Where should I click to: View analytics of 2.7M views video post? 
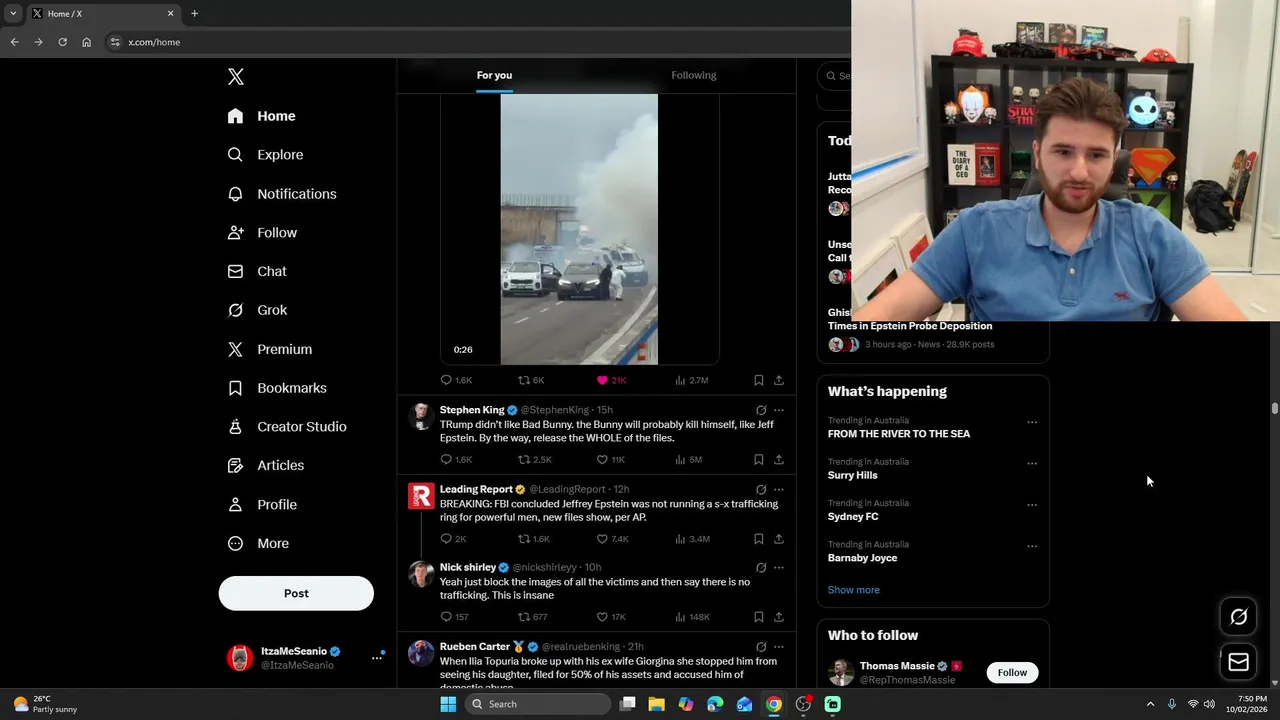692,380
